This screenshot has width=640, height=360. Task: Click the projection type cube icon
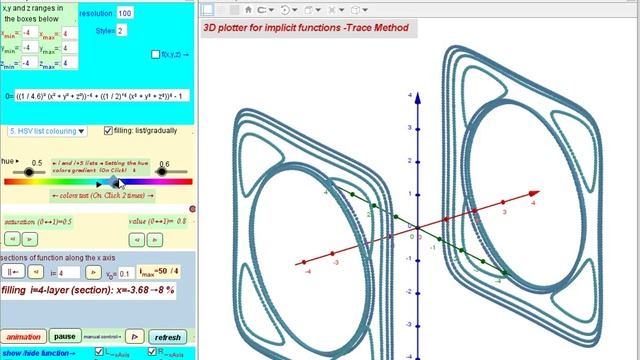pyautogui.click(x=356, y=10)
